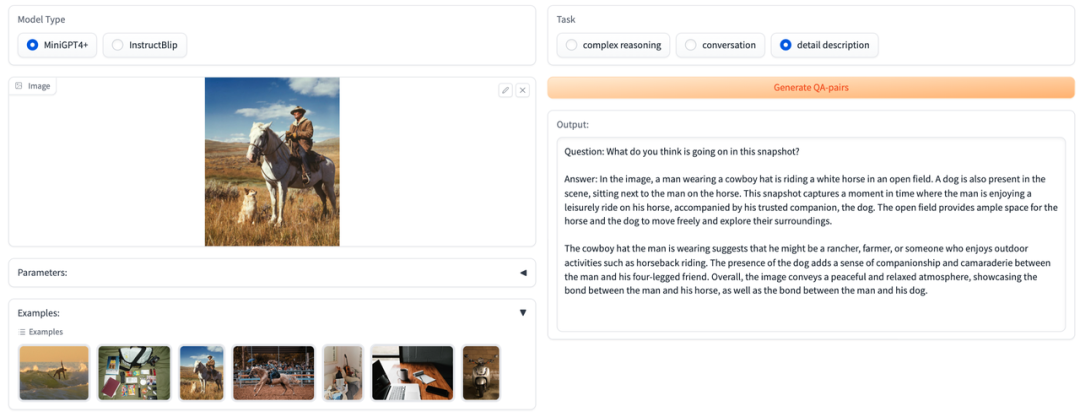Click the Generate QA-pairs button
Image resolution: width=1080 pixels, height=417 pixels.
pos(811,88)
